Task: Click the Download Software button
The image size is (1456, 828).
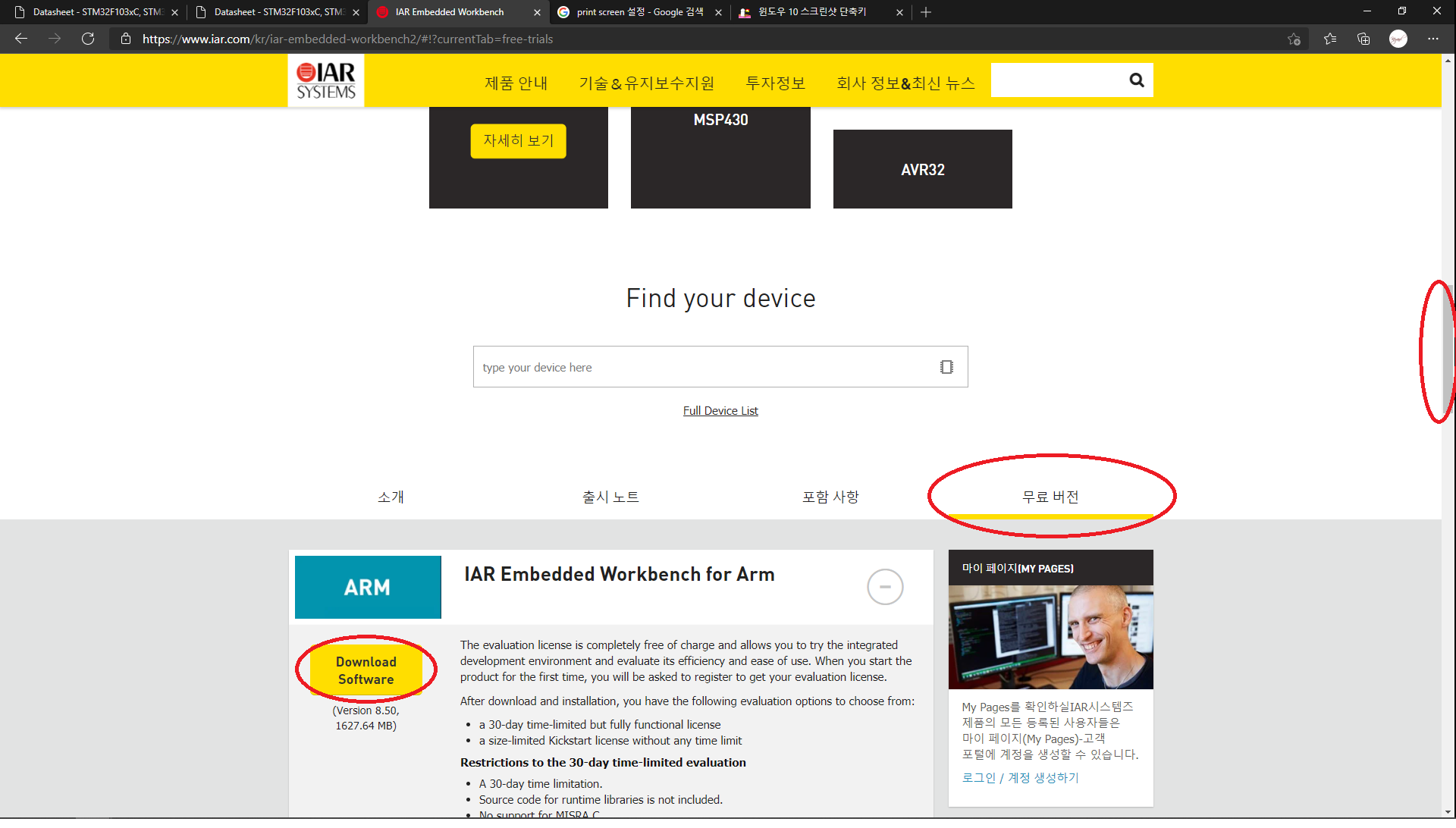Action: tap(366, 670)
